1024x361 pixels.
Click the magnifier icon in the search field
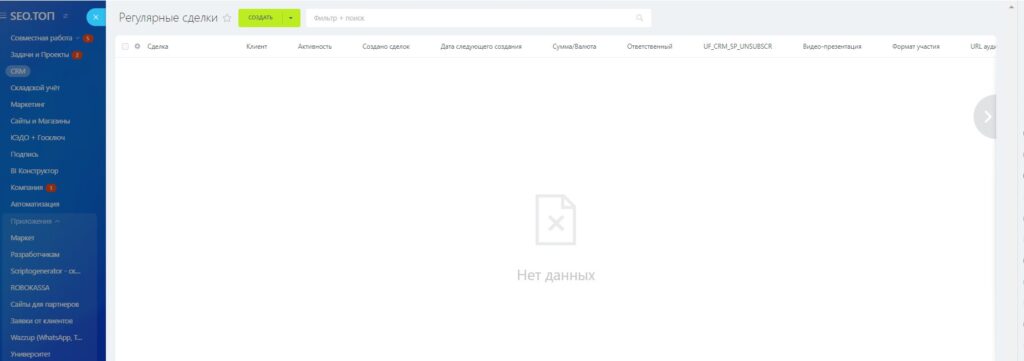coord(639,18)
